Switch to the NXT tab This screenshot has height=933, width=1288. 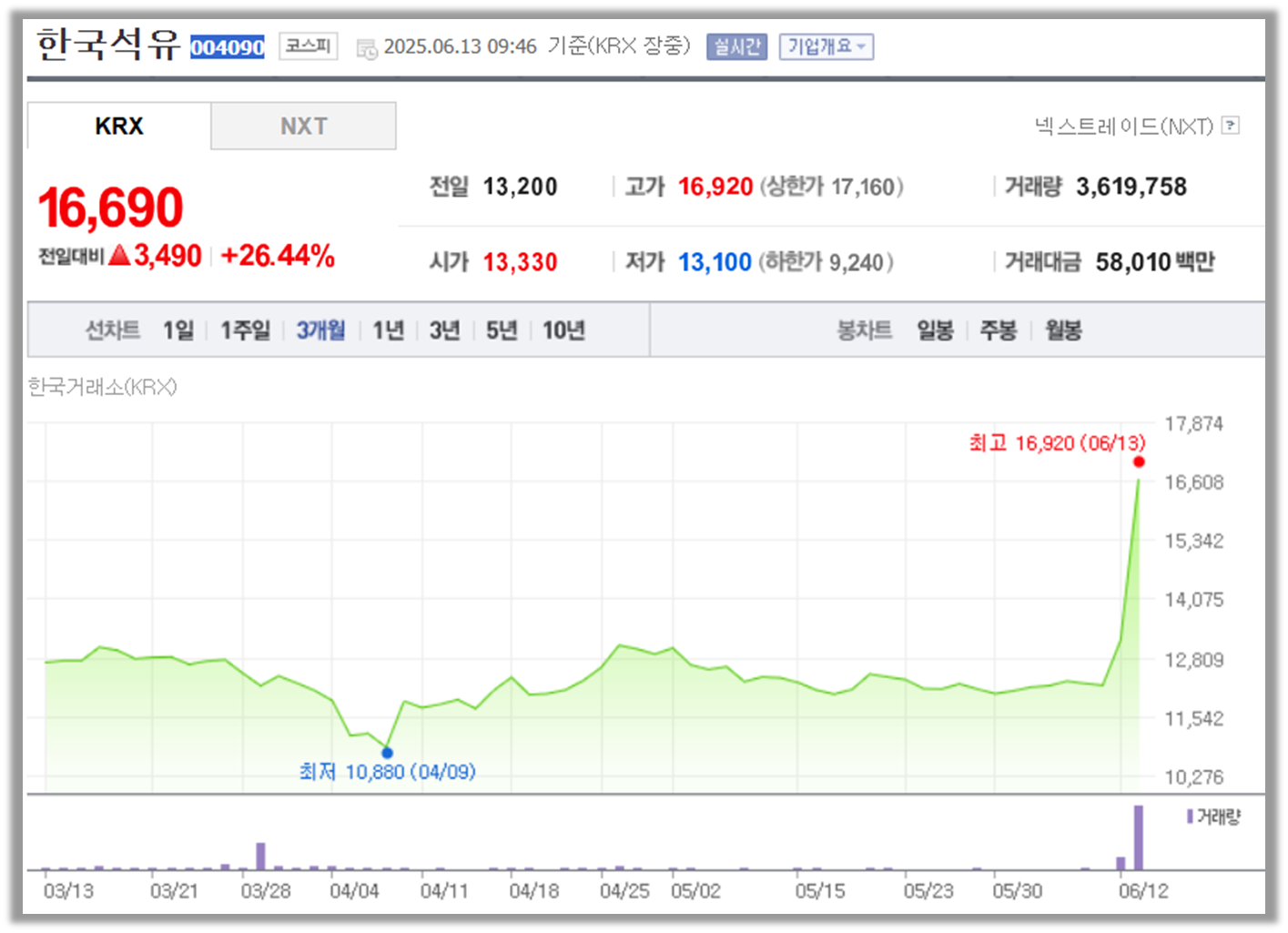point(303,126)
